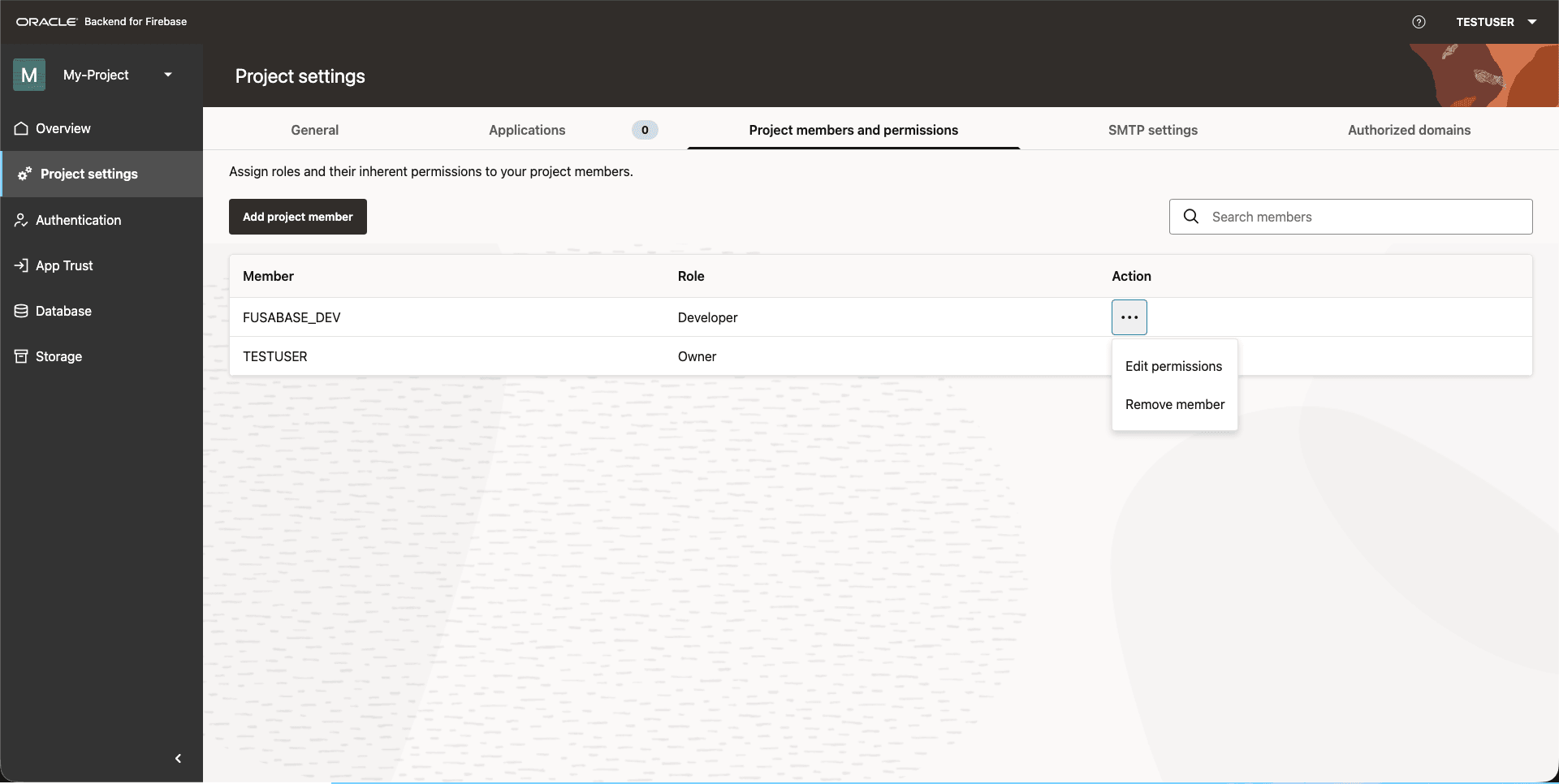Click the search magnifier icon
The height and width of the screenshot is (784, 1559).
[x=1191, y=217]
